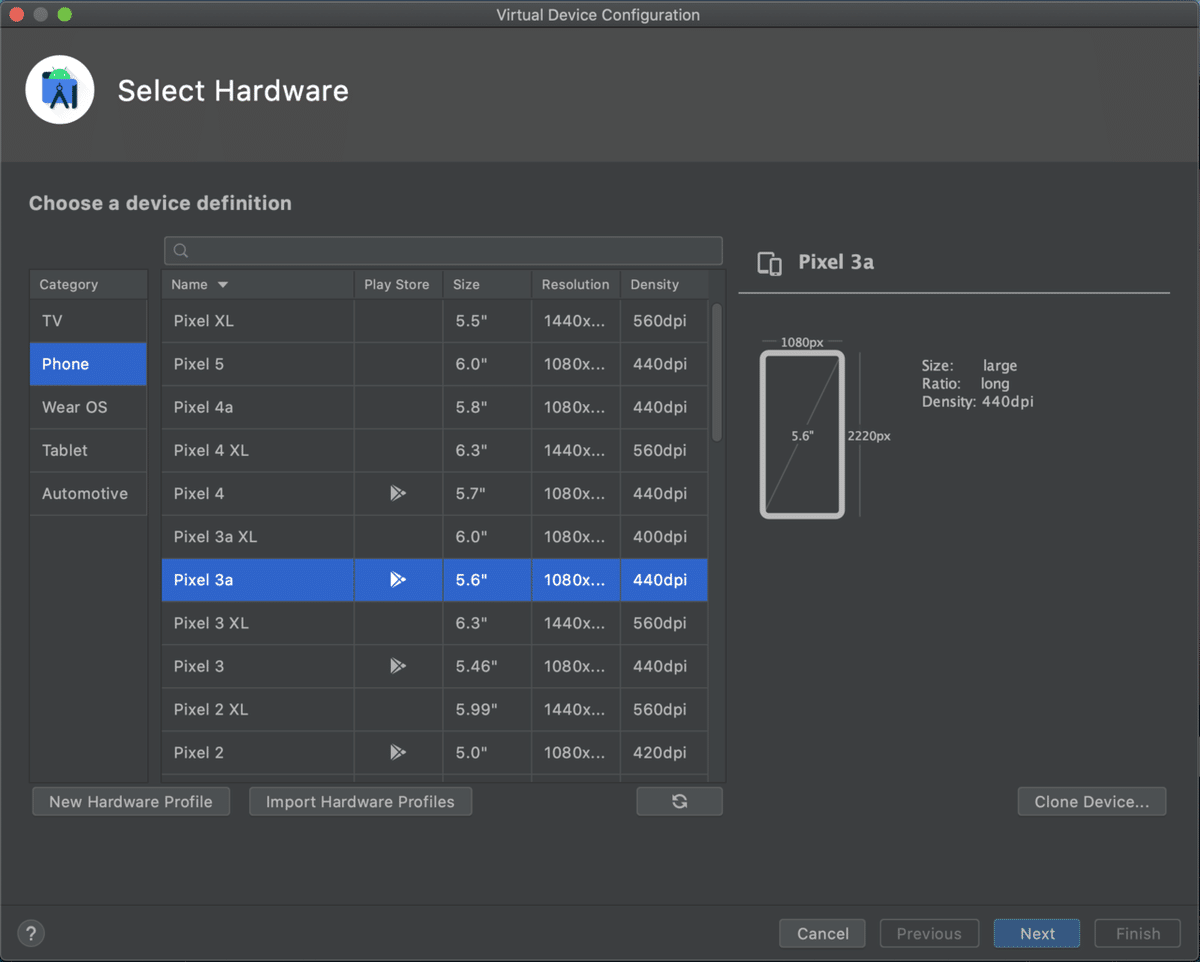This screenshot has width=1200, height=962.
Task: Click the Play Store icon for Pixel 2
Action: click(x=398, y=752)
